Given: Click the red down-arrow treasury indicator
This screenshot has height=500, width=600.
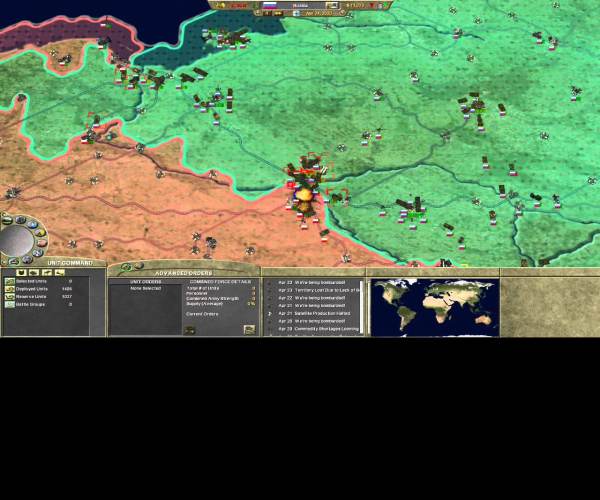Looking at the screenshot, I should (371, 5).
